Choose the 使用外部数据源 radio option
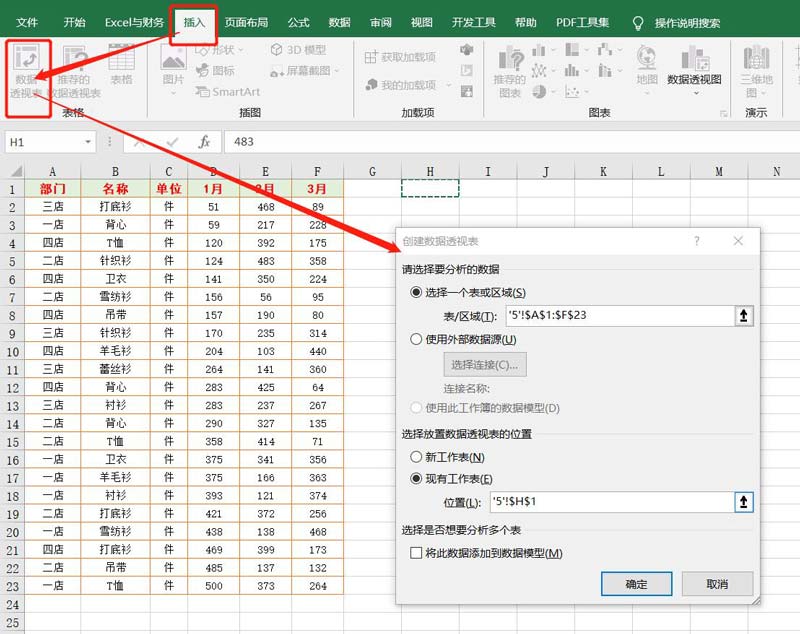 click(x=417, y=339)
